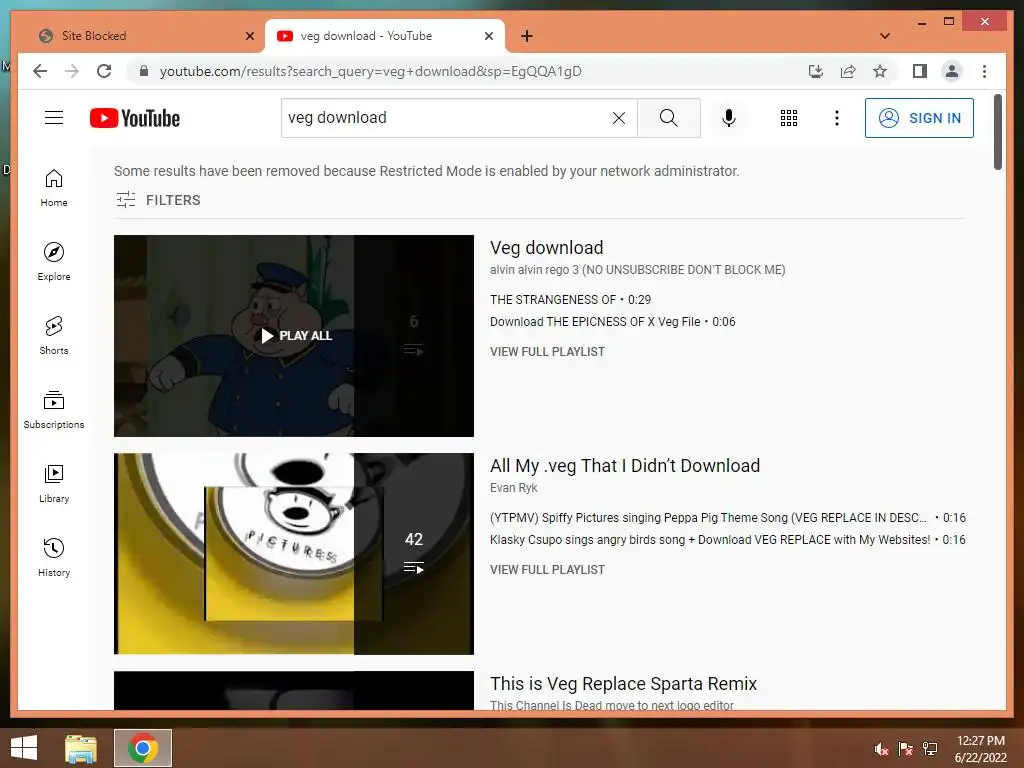This screenshot has height=768, width=1024.
Task: View site security lock icon
Action: (x=144, y=71)
